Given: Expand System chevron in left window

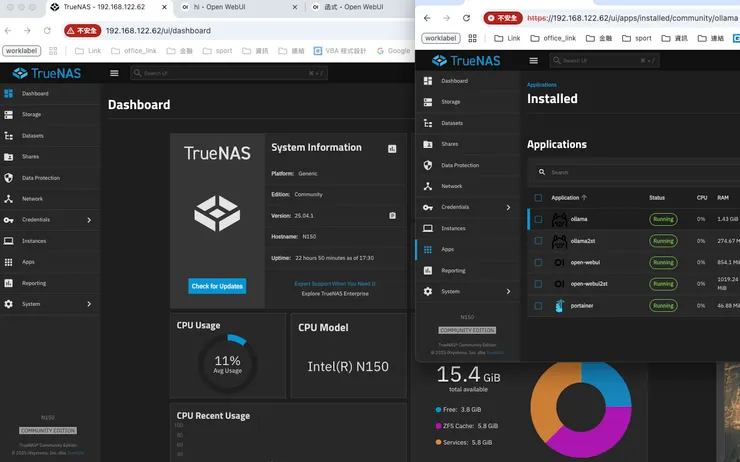Looking at the screenshot, I should (89, 304).
